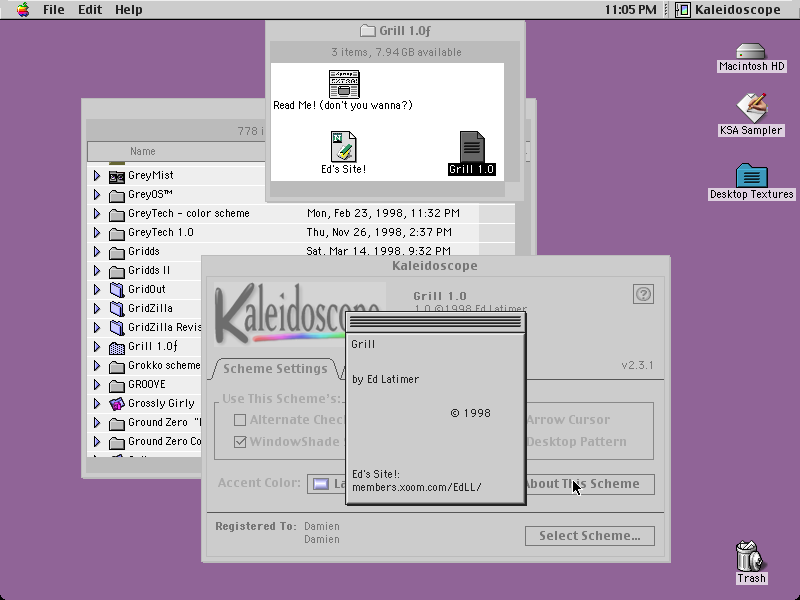Click the Grossly Girly folder icon

[117, 404]
